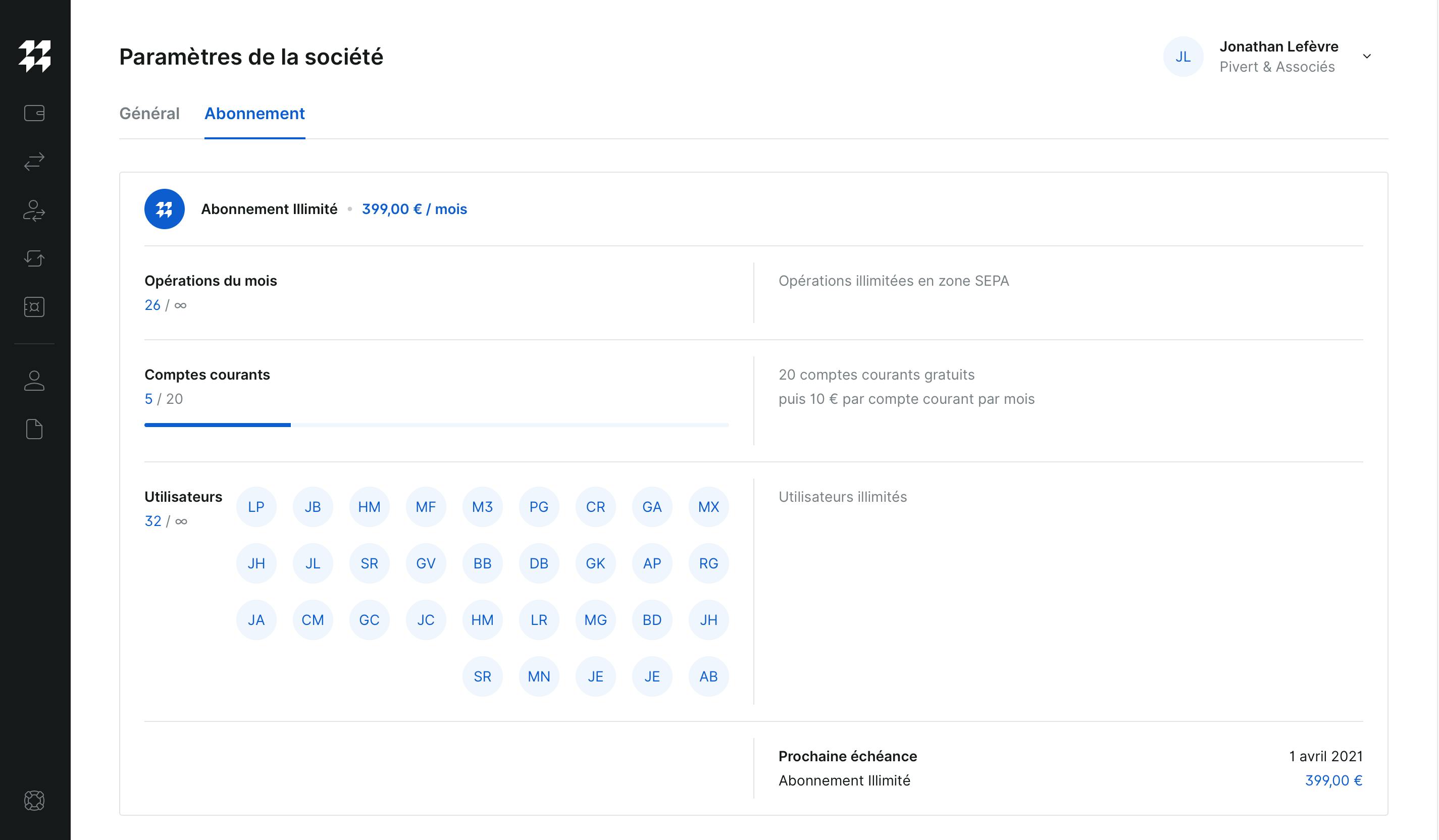The width and height of the screenshot is (1439, 840).
Task: Select the JB user avatar
Action: [313, 506]
